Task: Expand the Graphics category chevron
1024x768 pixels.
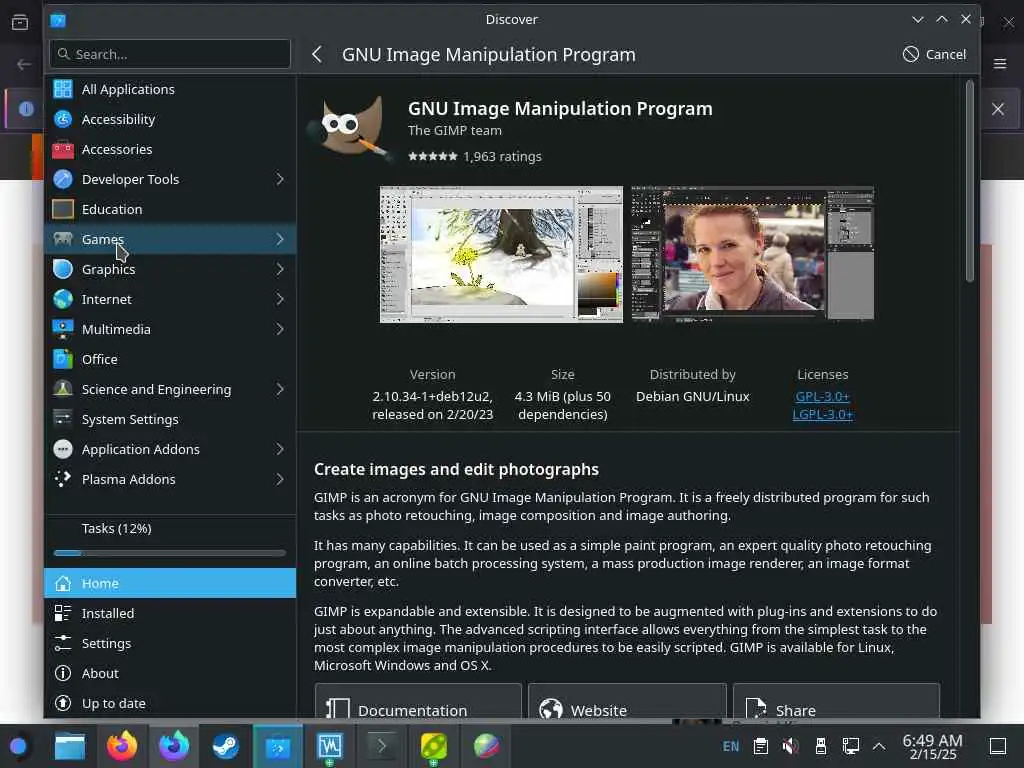Action: pos(280,269)
